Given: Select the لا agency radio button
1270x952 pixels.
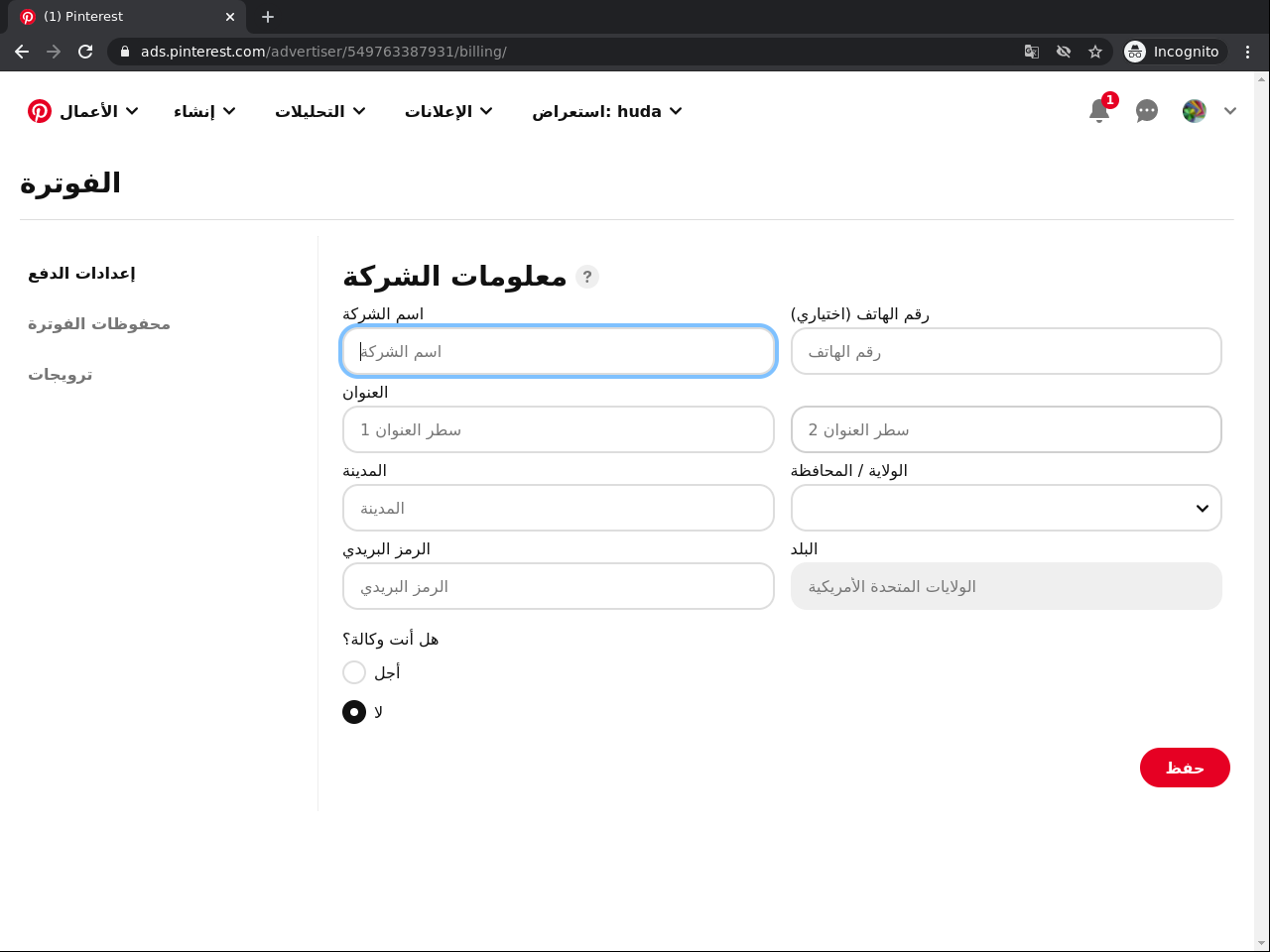Looking at the screenshot, I should coord(354,712).
